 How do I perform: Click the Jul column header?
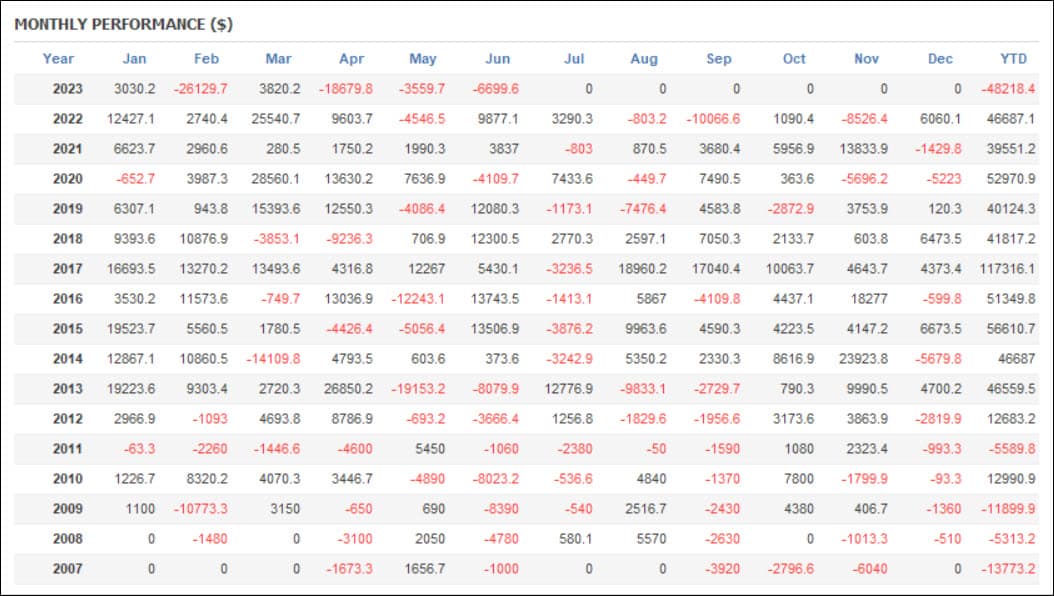tap(574, 58)
